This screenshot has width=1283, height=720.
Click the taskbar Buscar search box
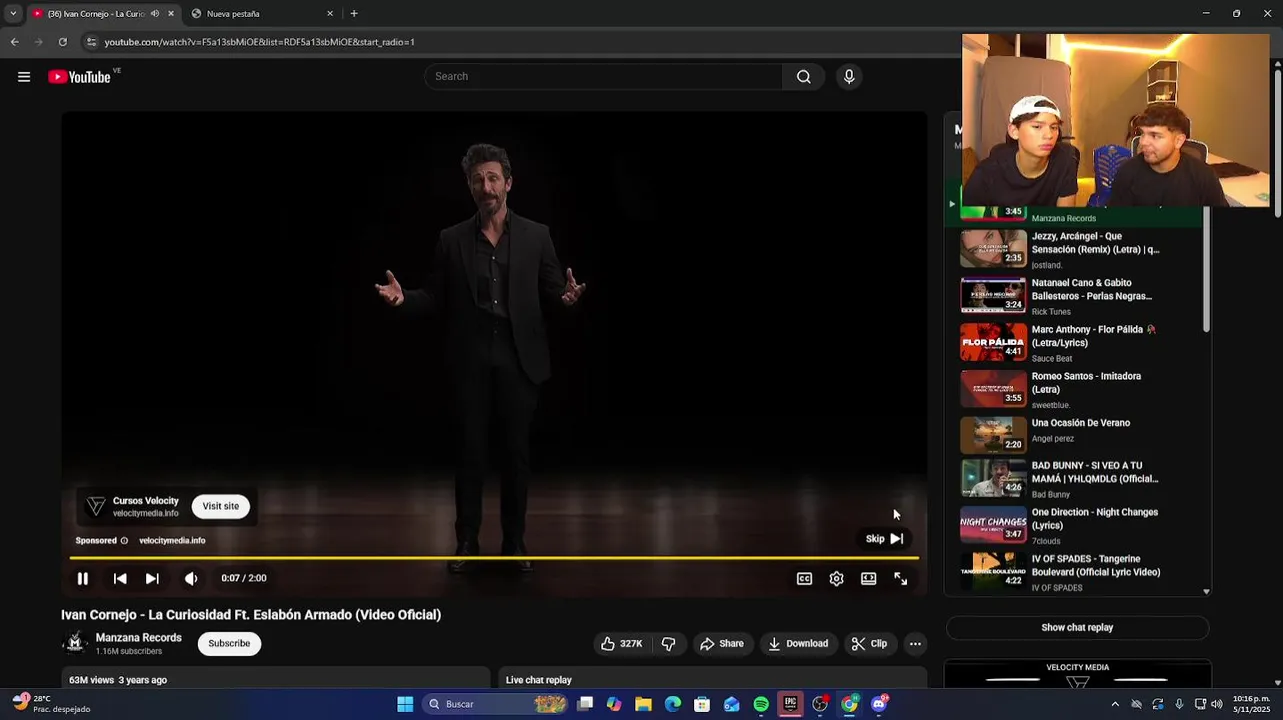496,704
